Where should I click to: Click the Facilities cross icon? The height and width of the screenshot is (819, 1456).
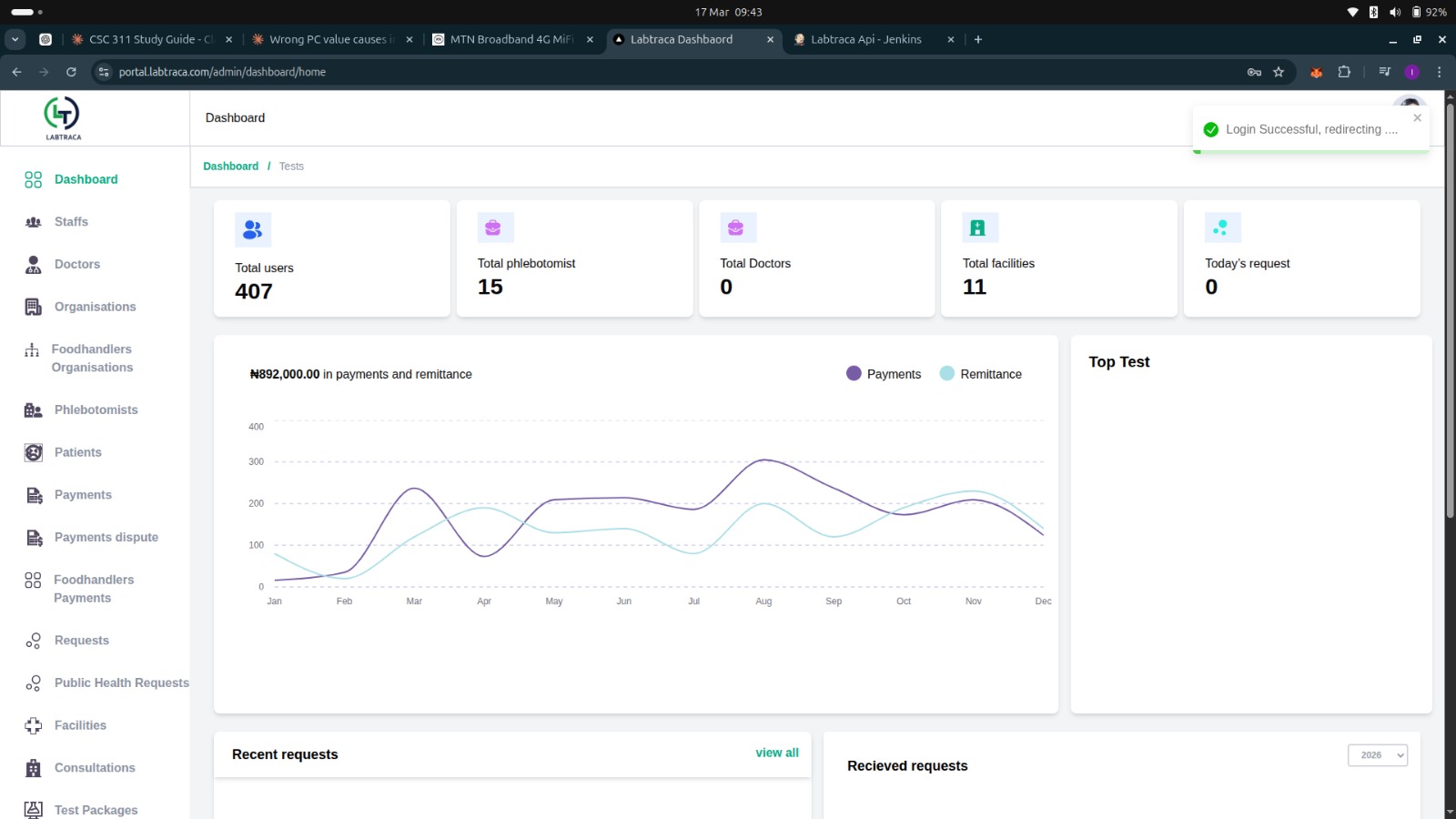tap(34, 725)
